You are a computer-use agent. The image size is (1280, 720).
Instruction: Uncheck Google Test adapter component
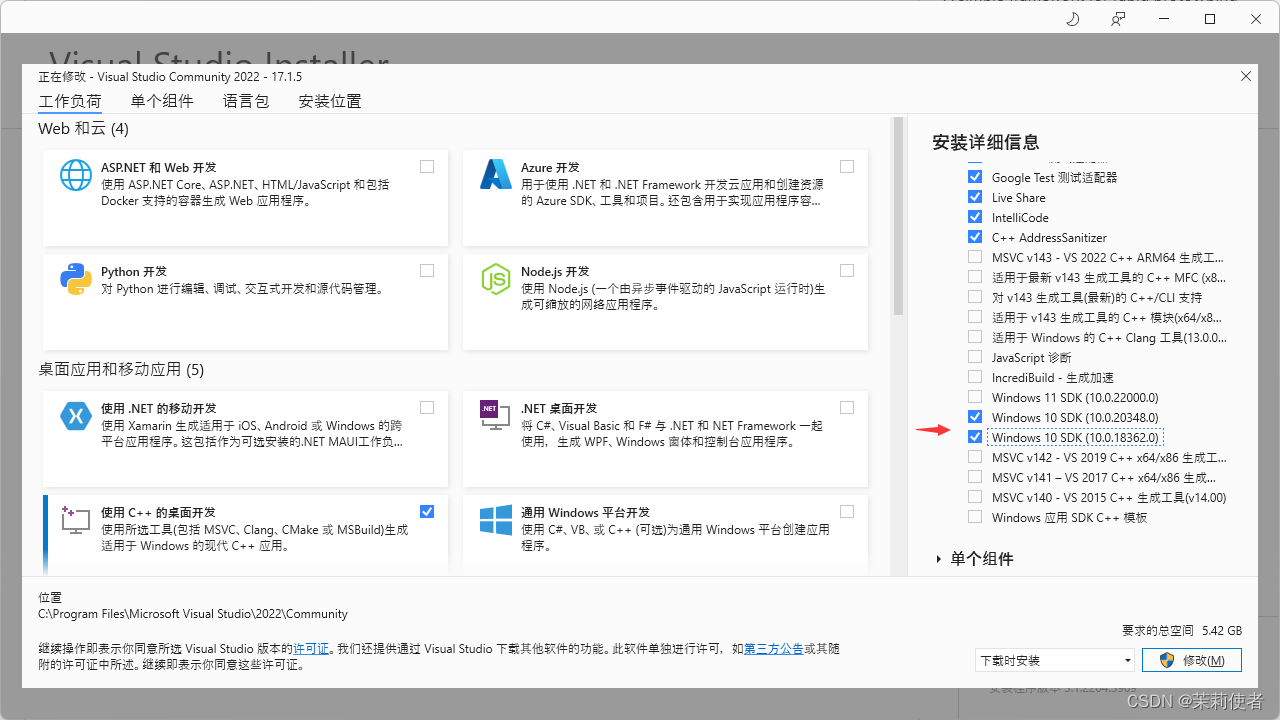975,177
